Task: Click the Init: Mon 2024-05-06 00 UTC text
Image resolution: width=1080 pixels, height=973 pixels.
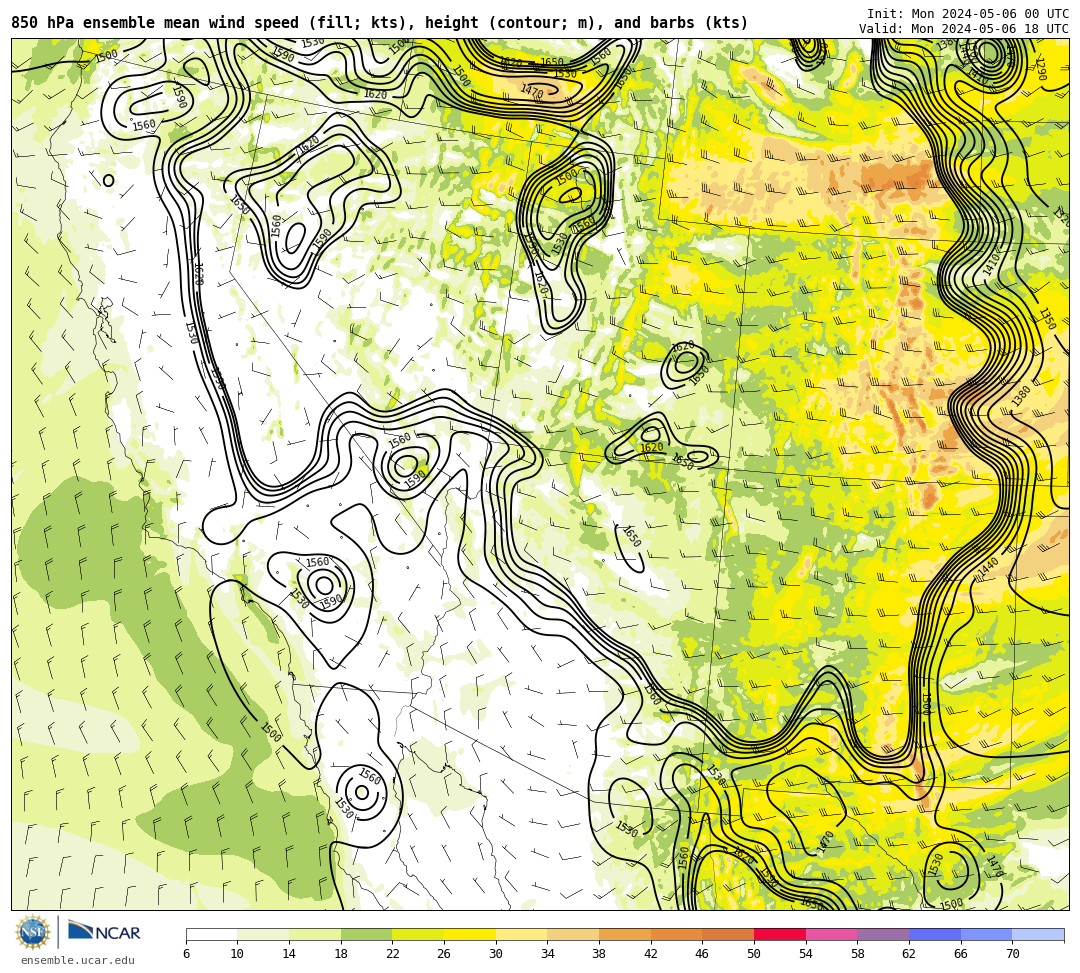Action: (968, 14)
